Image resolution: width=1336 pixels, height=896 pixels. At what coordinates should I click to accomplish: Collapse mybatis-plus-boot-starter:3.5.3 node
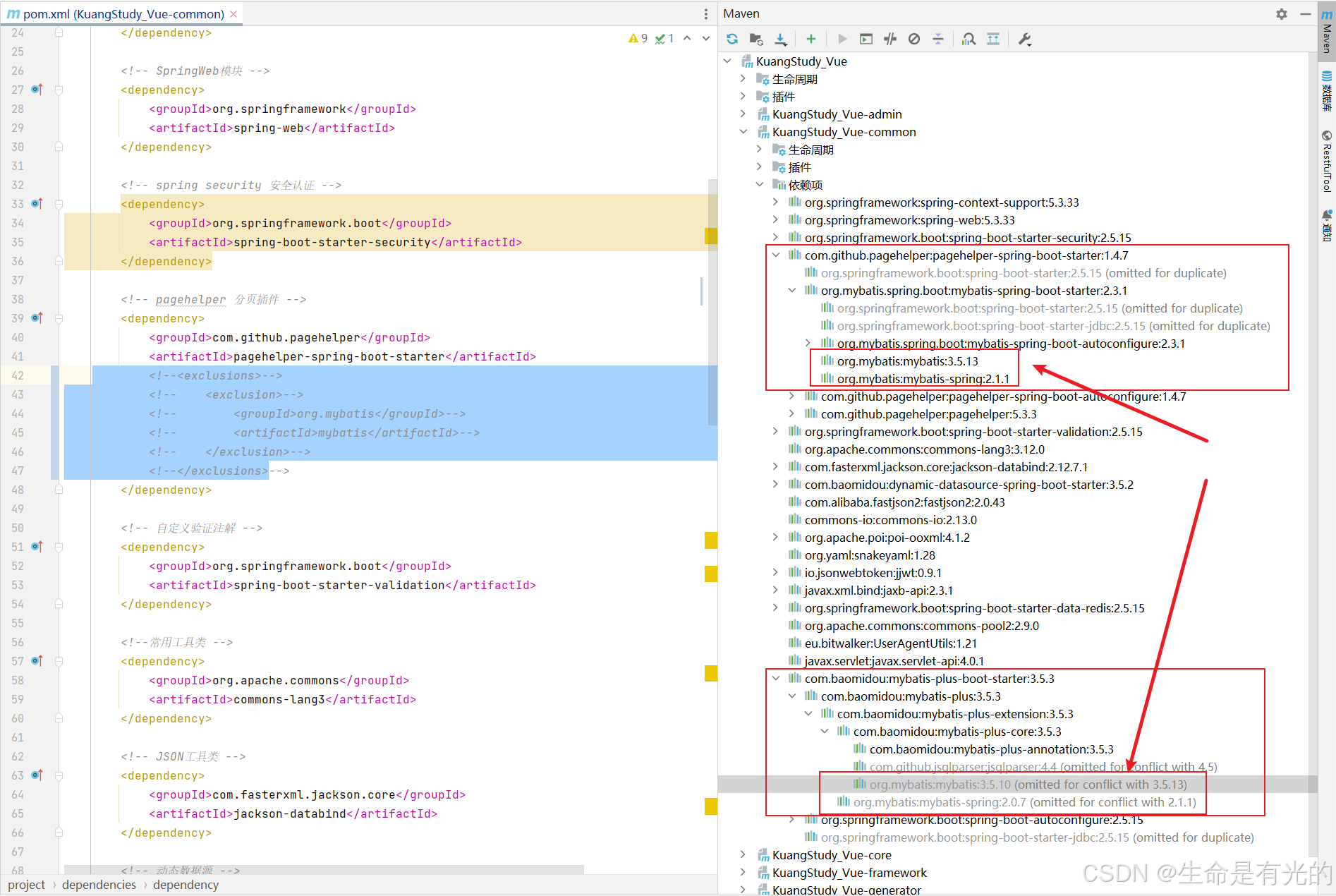coord(775,679)
